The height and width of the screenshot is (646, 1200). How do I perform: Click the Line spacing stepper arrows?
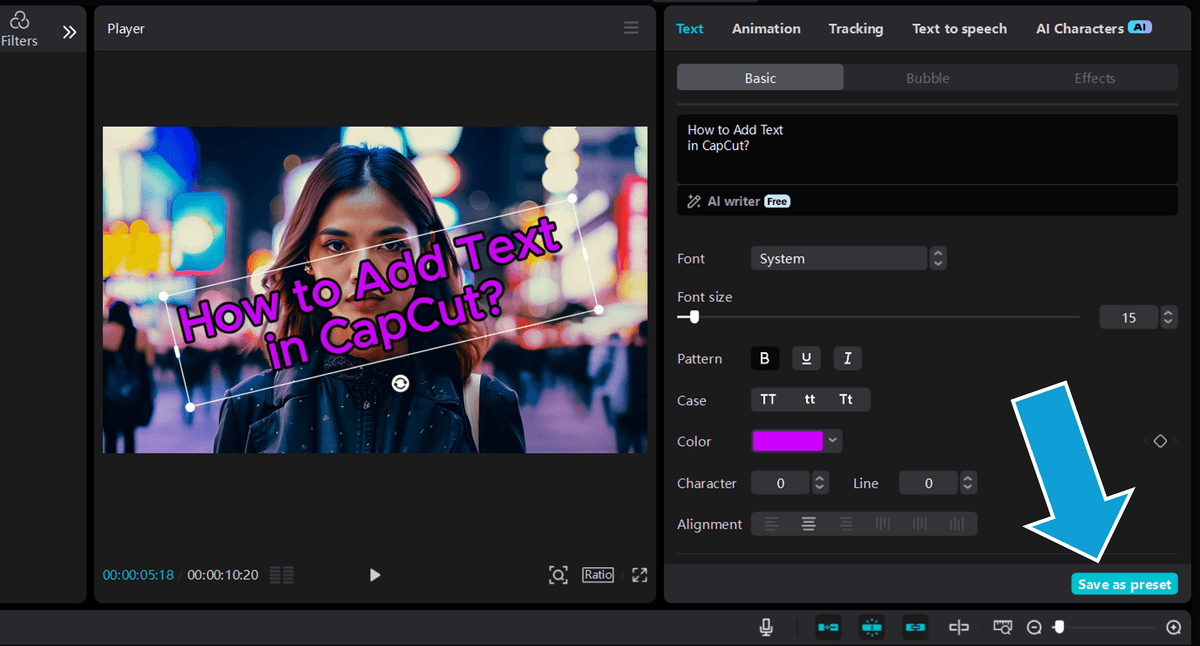[968, 483]
